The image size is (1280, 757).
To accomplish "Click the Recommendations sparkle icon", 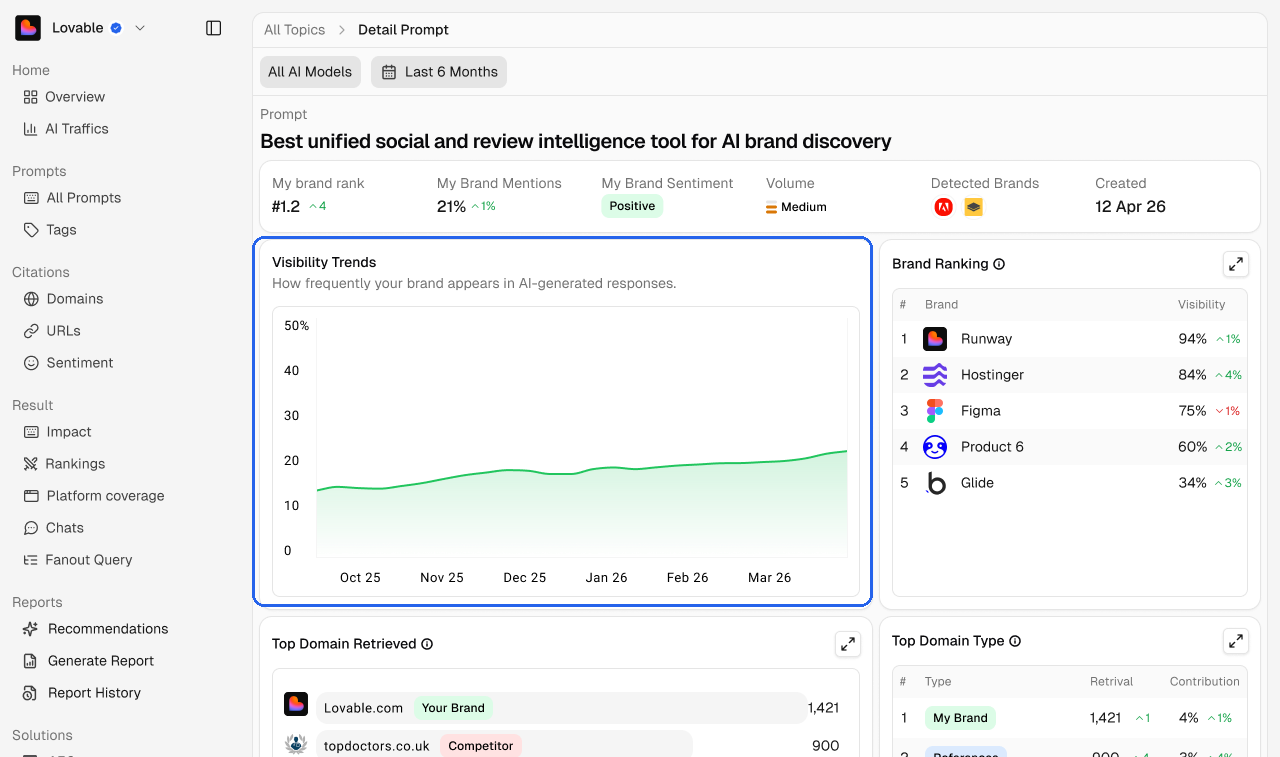I will (x=31, y=629).
